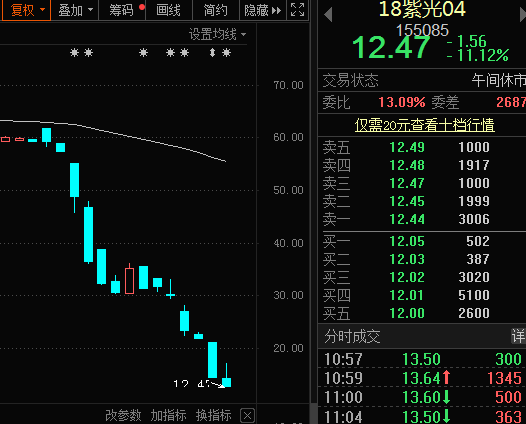Go to next security with right arrow

tap(522, 15)
